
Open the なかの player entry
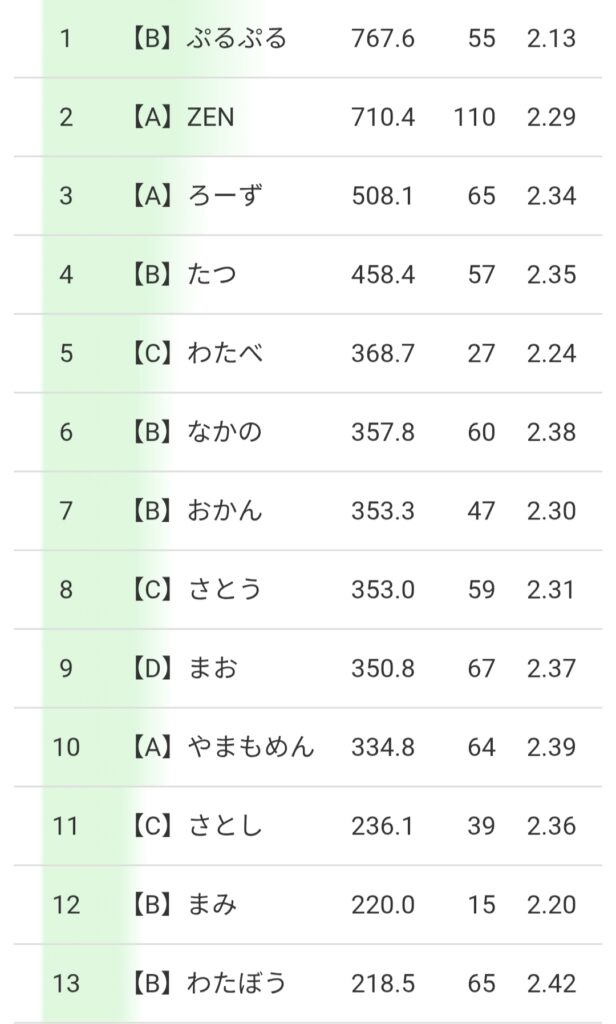click(x=225, y=432)
